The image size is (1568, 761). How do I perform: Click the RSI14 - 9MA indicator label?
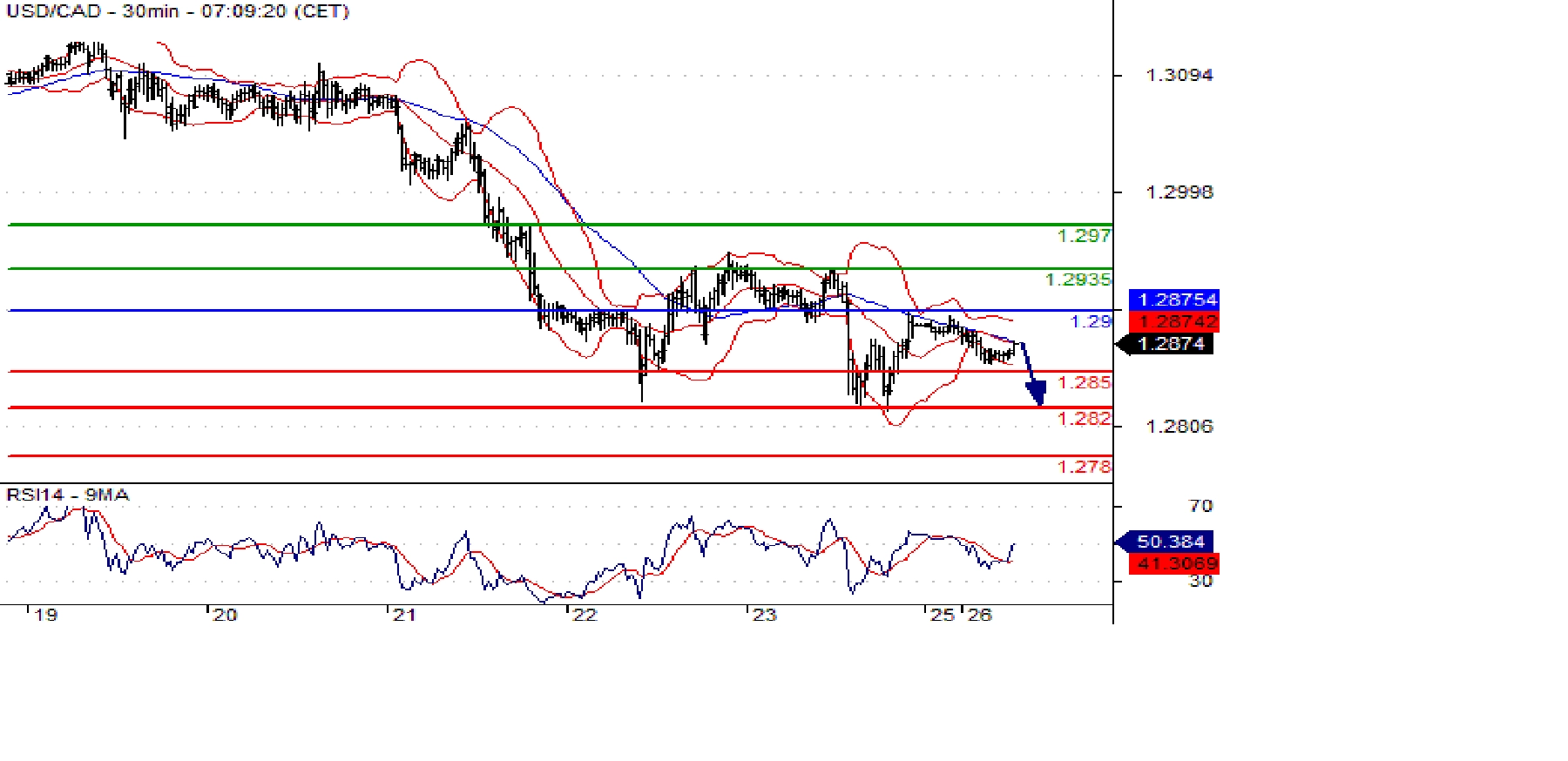pyautogui.click(x=68, y=495)
